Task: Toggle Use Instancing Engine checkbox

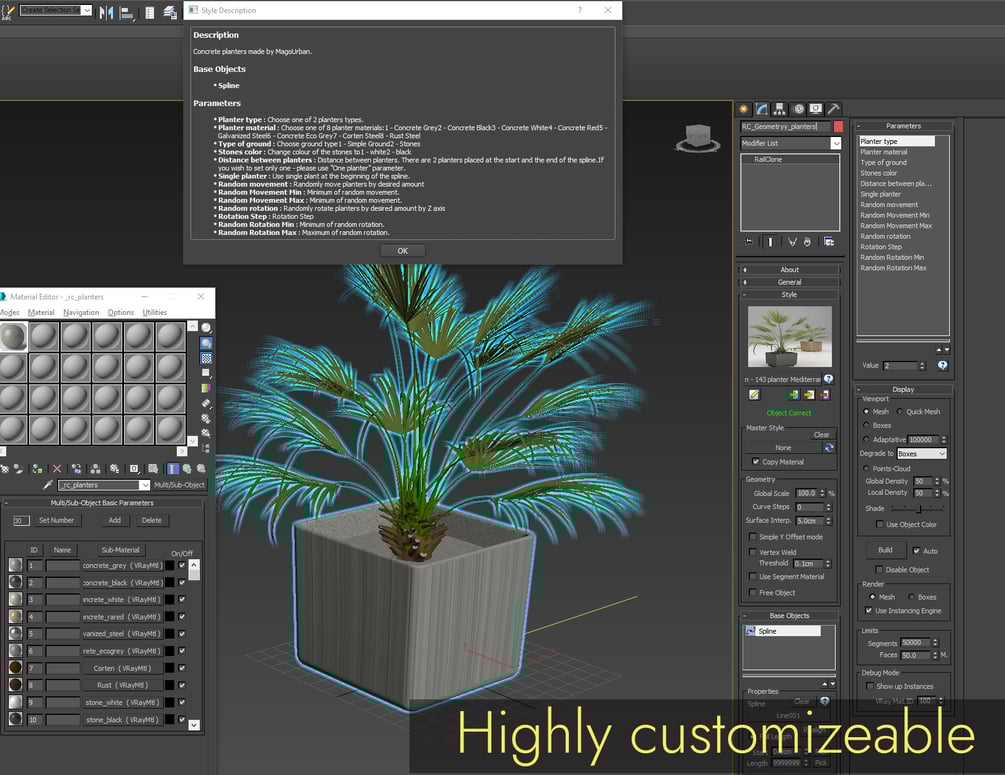Action: [x=868, y=611]
